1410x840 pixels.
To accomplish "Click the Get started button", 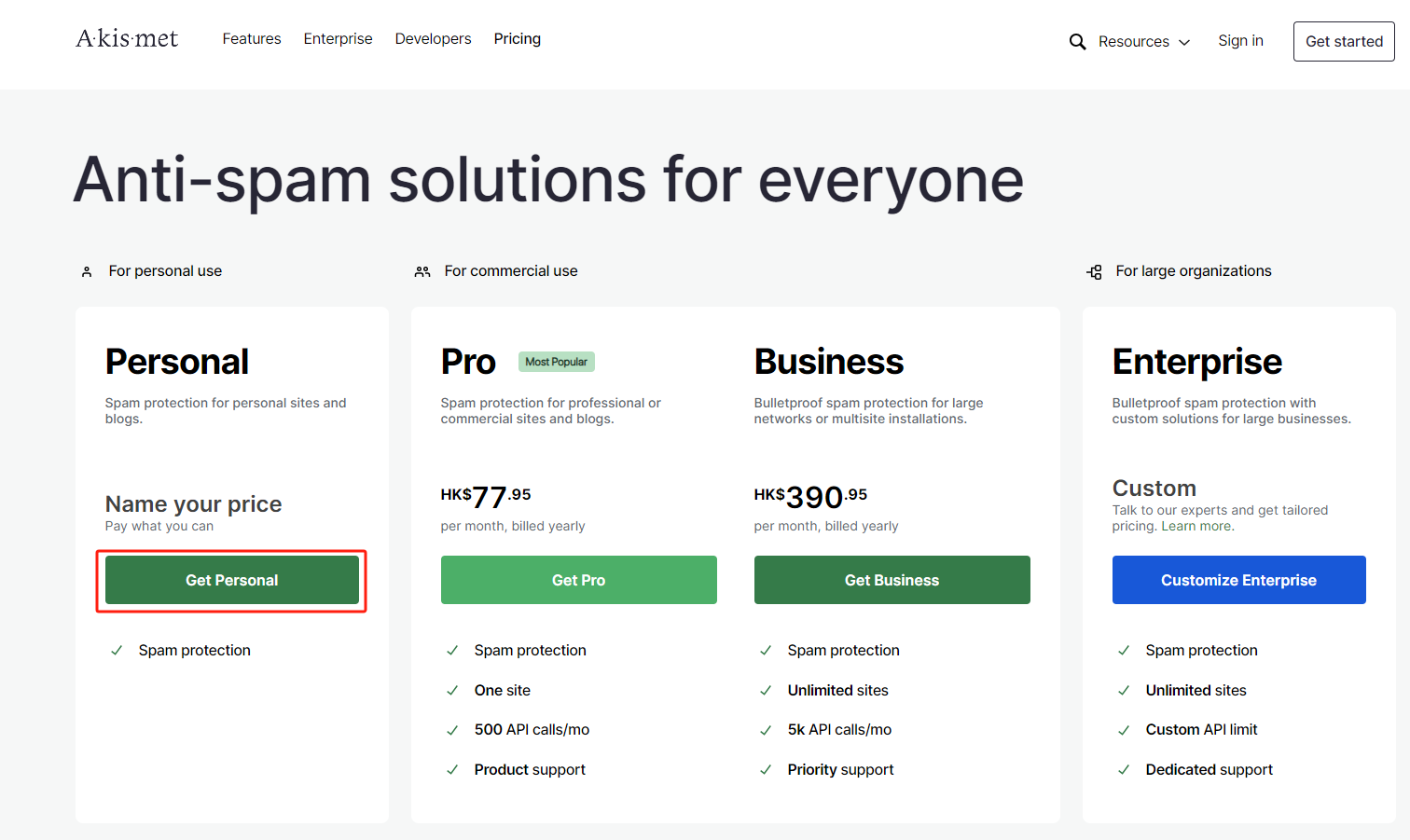I will [1344, 41].
